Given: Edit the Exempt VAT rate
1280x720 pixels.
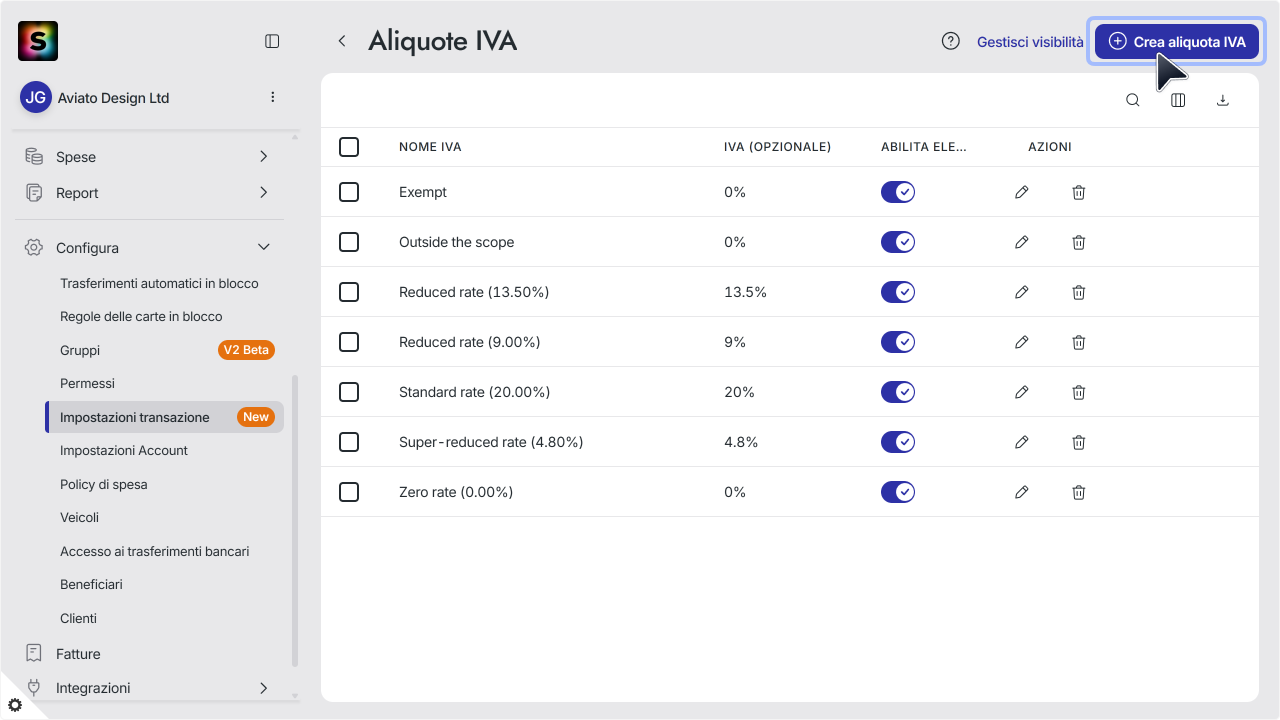Looking at the screenshot, I should point(1021,192).
